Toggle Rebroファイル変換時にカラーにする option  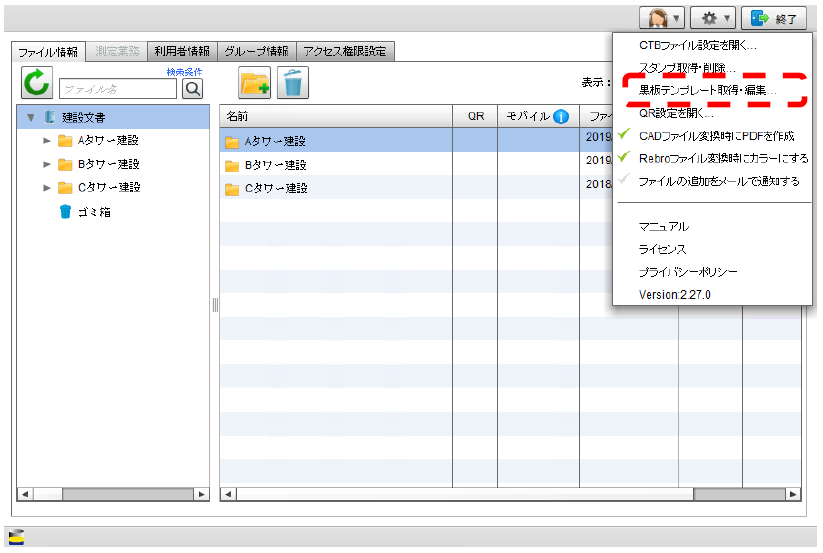pos(722,159)
